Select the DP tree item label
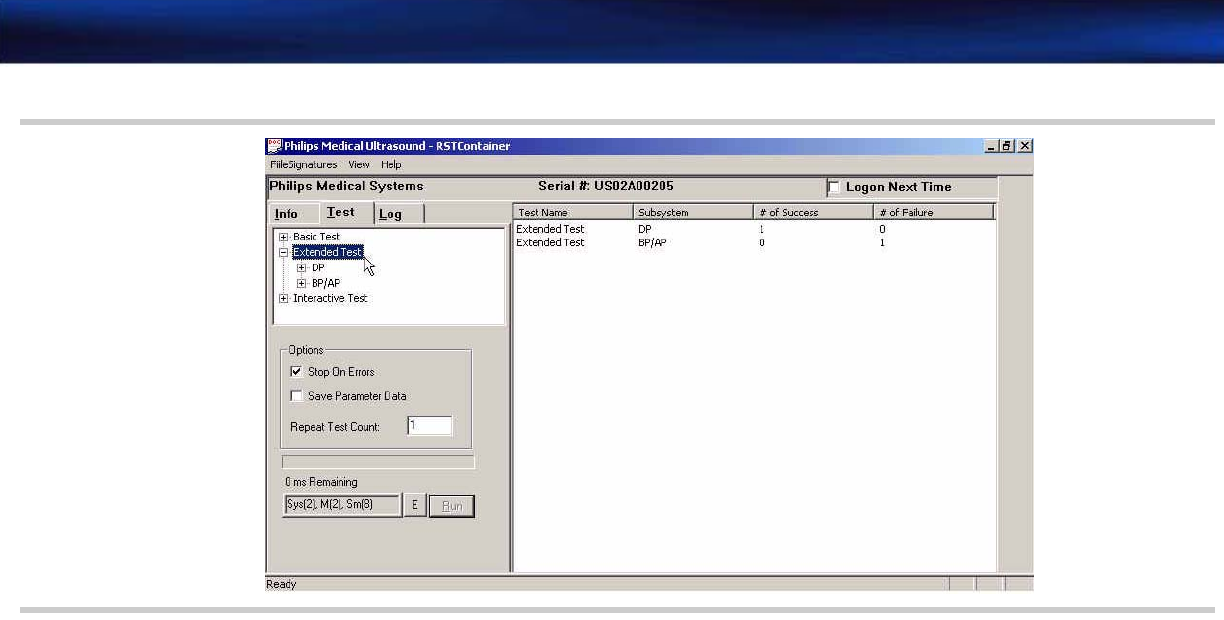1224x620 pixels. coord(318,268)
